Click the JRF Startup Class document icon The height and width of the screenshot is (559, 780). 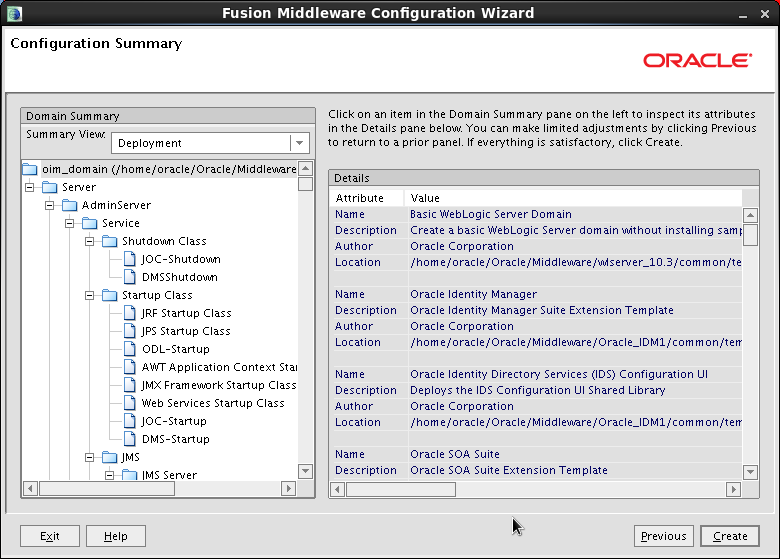pos(129,313)
